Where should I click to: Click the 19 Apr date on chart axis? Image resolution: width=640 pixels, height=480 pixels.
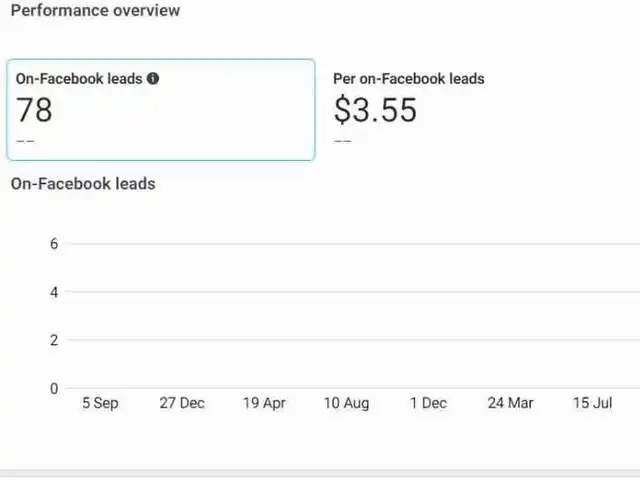pyautogui.click(x=264, y=403)
